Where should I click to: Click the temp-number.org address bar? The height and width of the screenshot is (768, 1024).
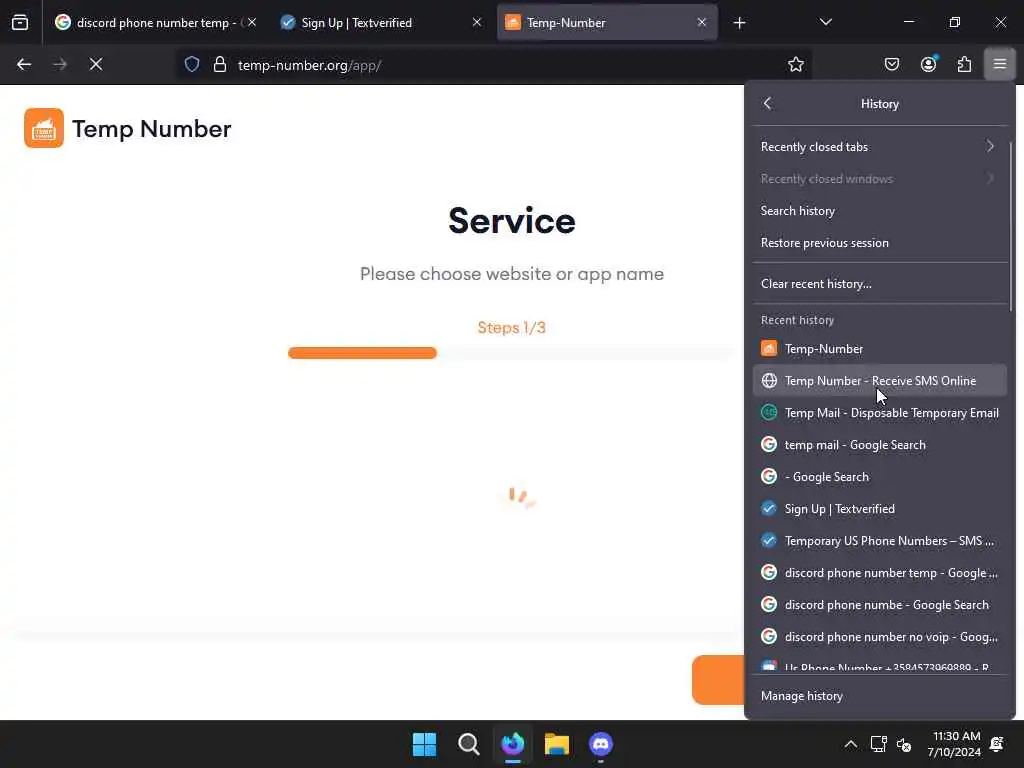point(496,65)
